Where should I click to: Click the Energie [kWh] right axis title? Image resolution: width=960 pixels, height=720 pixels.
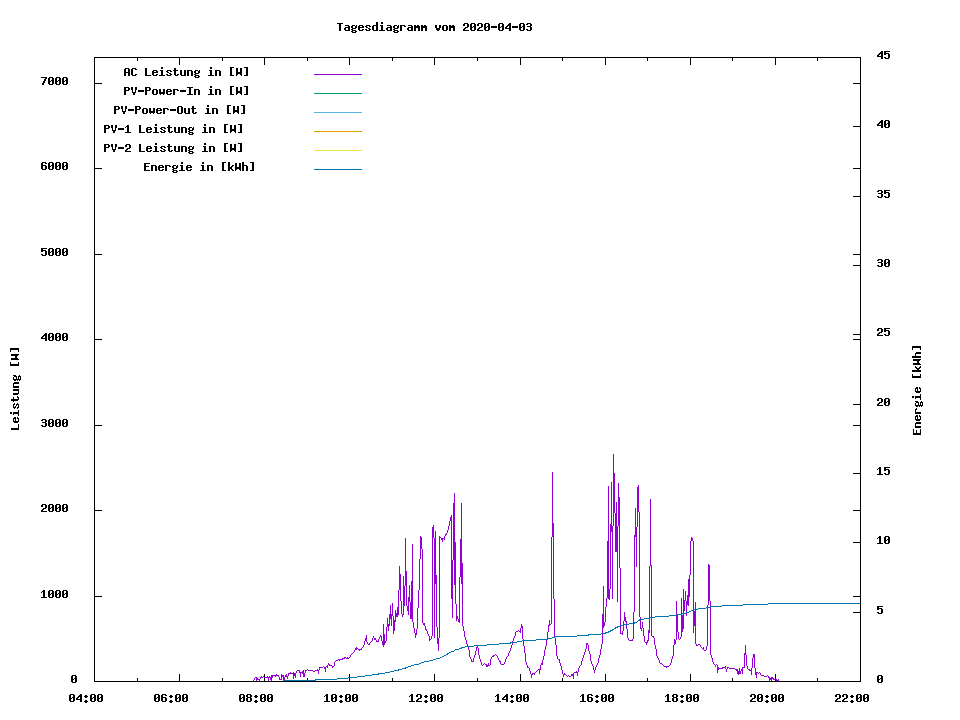click(917, 390)
